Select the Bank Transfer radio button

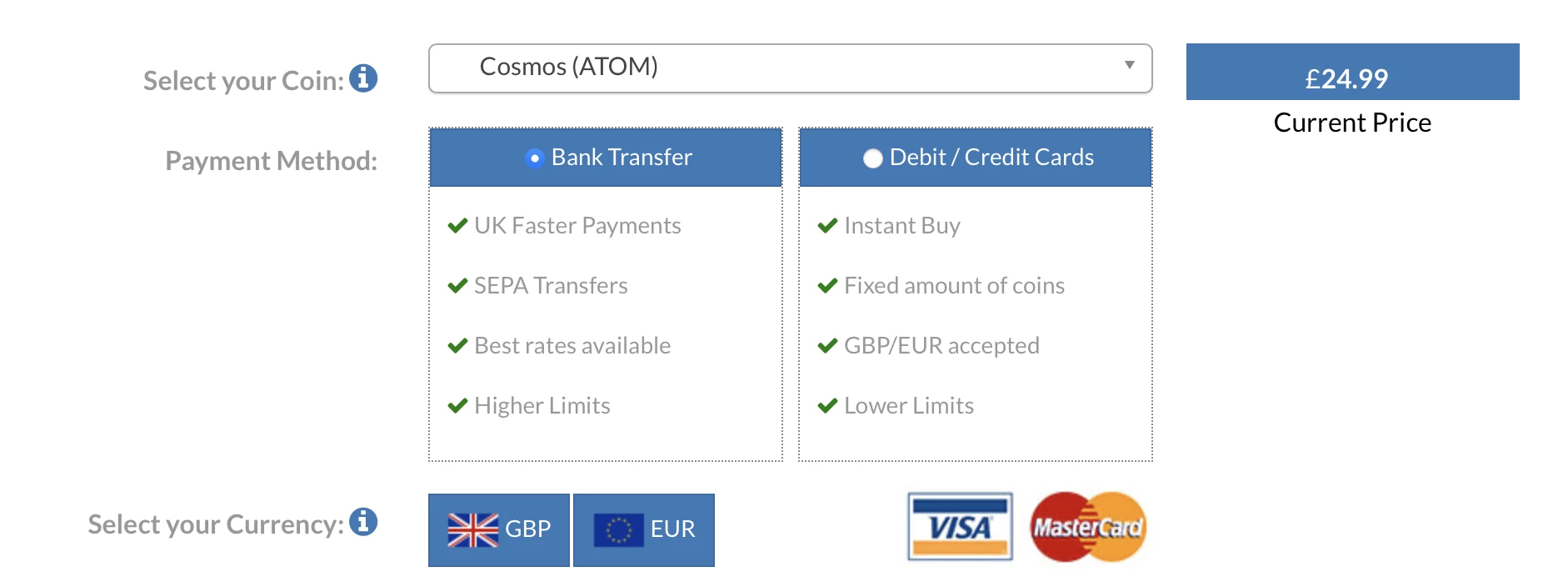(x=535, y=158)
